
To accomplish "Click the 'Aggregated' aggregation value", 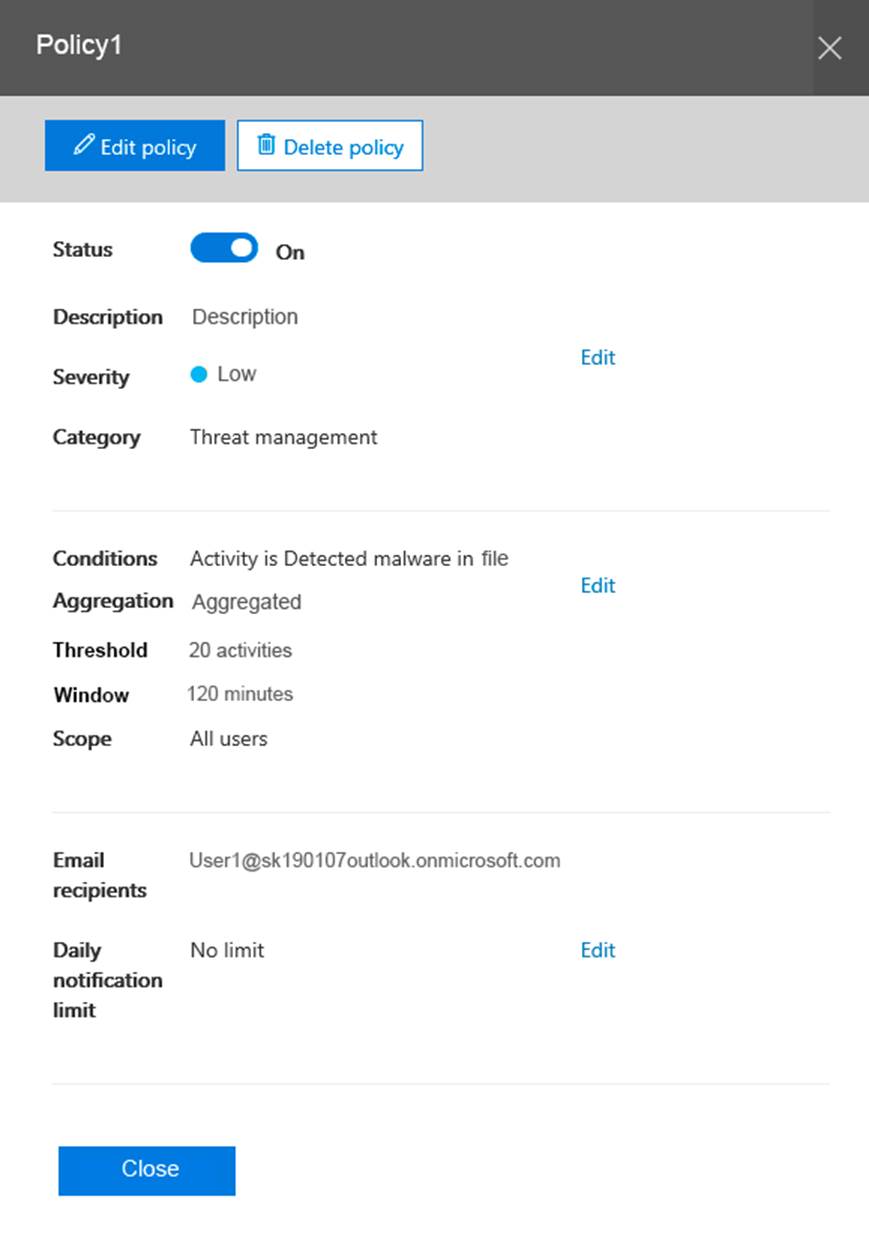I will [246, 602].
